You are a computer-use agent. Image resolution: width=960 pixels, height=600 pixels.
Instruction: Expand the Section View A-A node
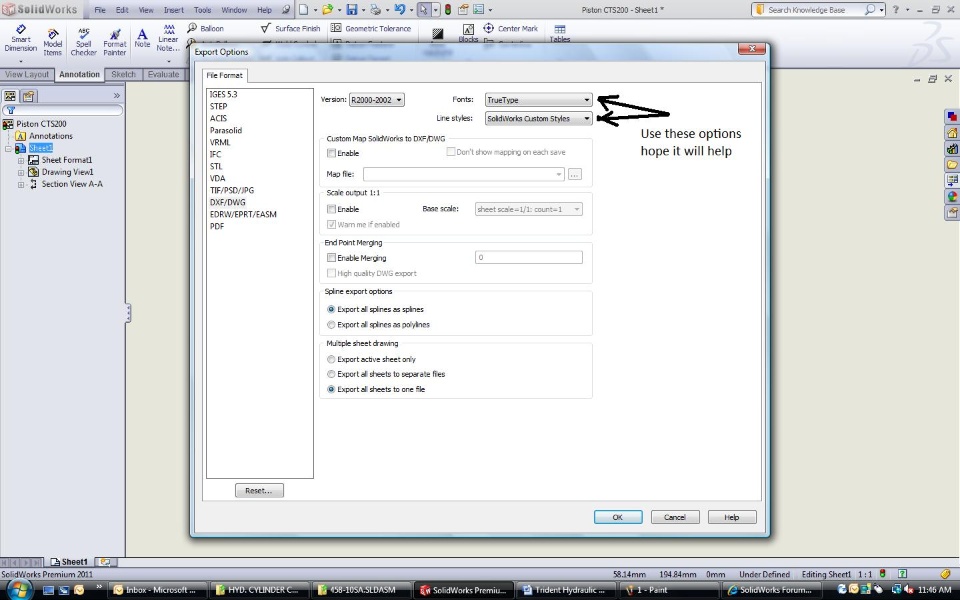pos(21,184)
